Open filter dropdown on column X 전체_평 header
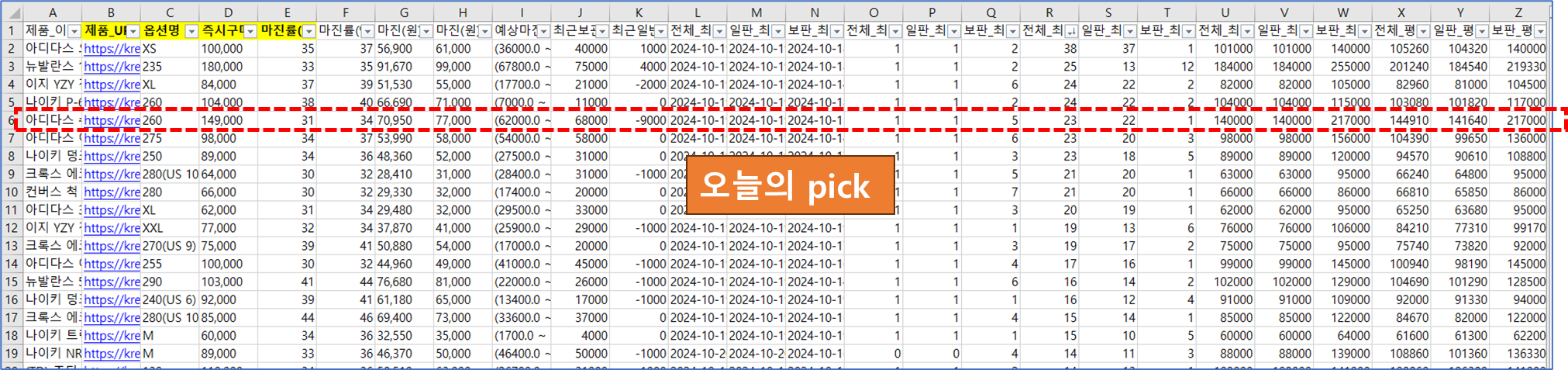 [1423, 31]
